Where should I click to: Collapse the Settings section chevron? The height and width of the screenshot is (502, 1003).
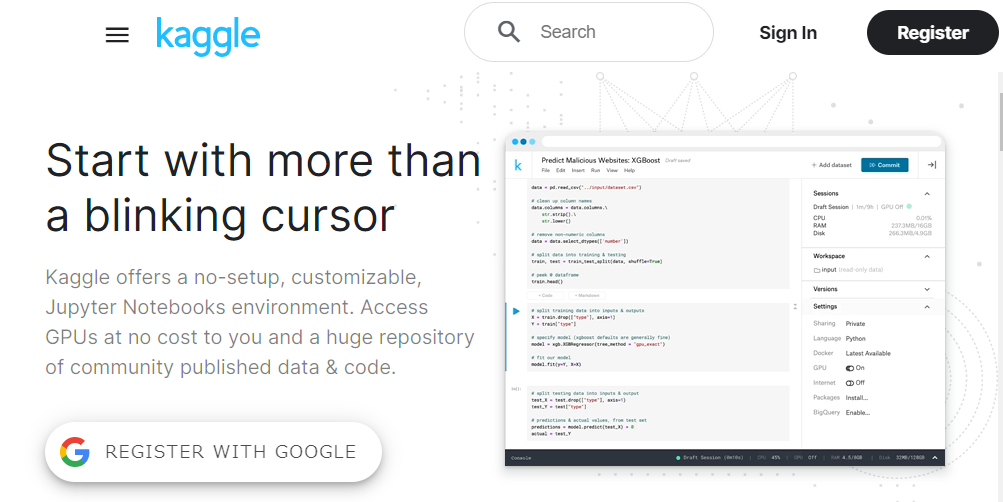[x=927, y=307]
